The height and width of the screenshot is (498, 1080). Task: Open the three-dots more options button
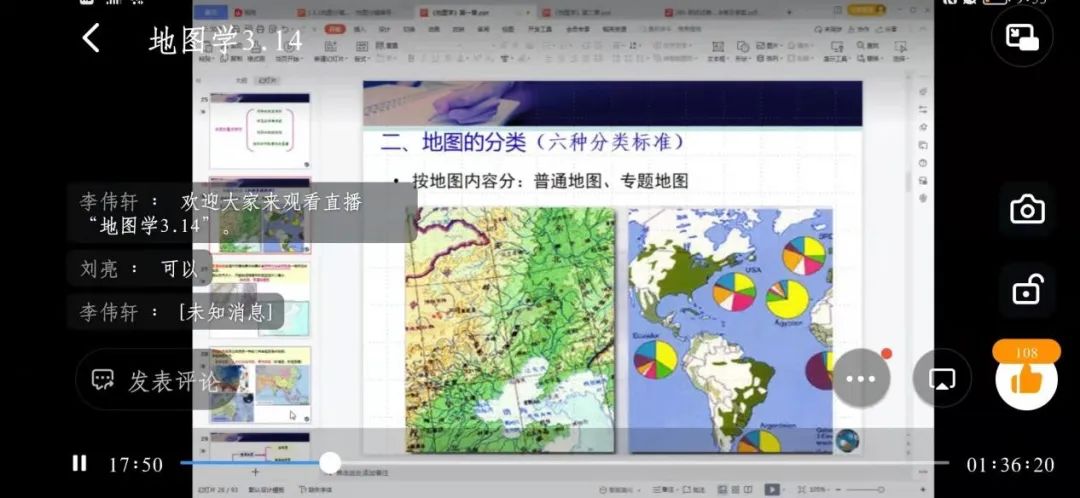coord(861,379)
